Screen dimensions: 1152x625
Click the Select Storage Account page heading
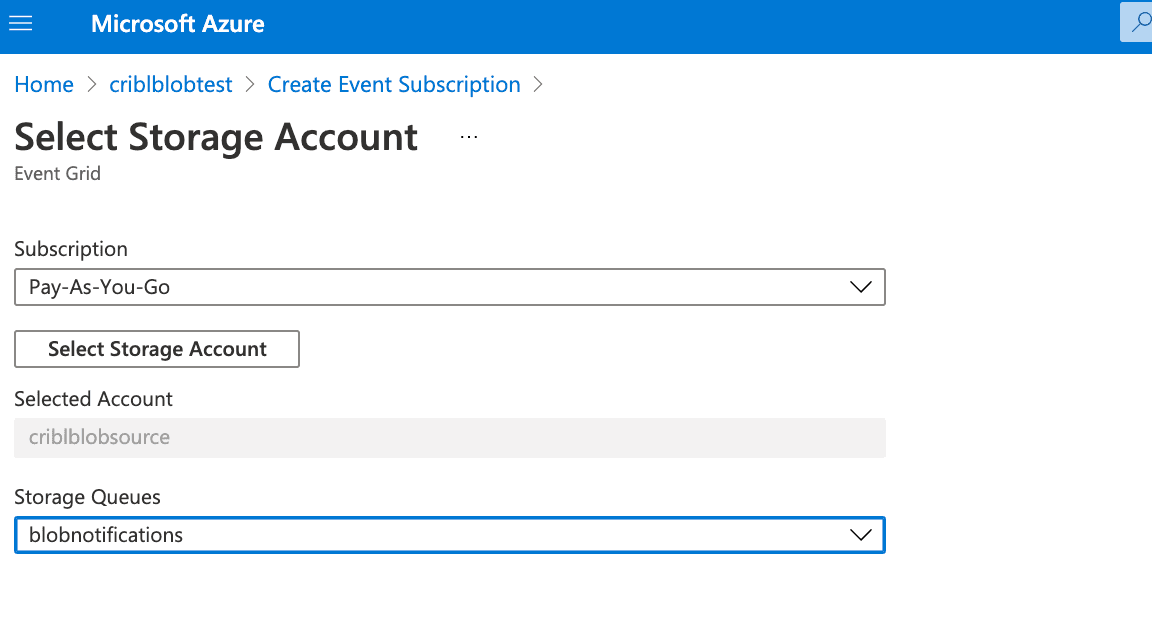click(216, 137)
